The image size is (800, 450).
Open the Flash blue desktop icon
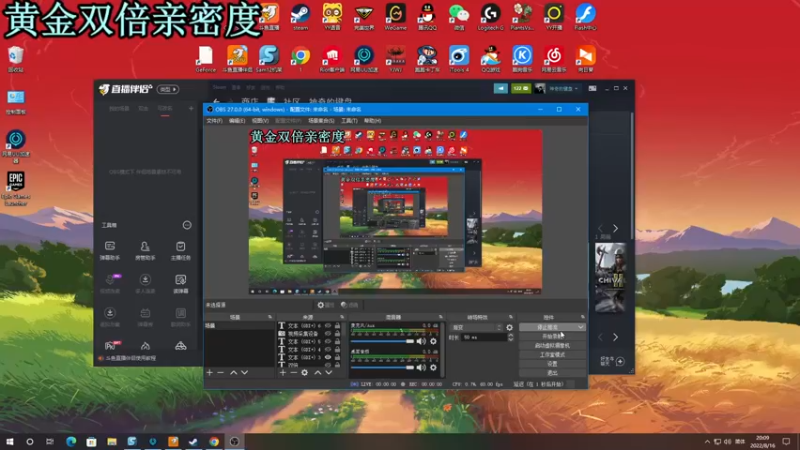tap(585, 16)
